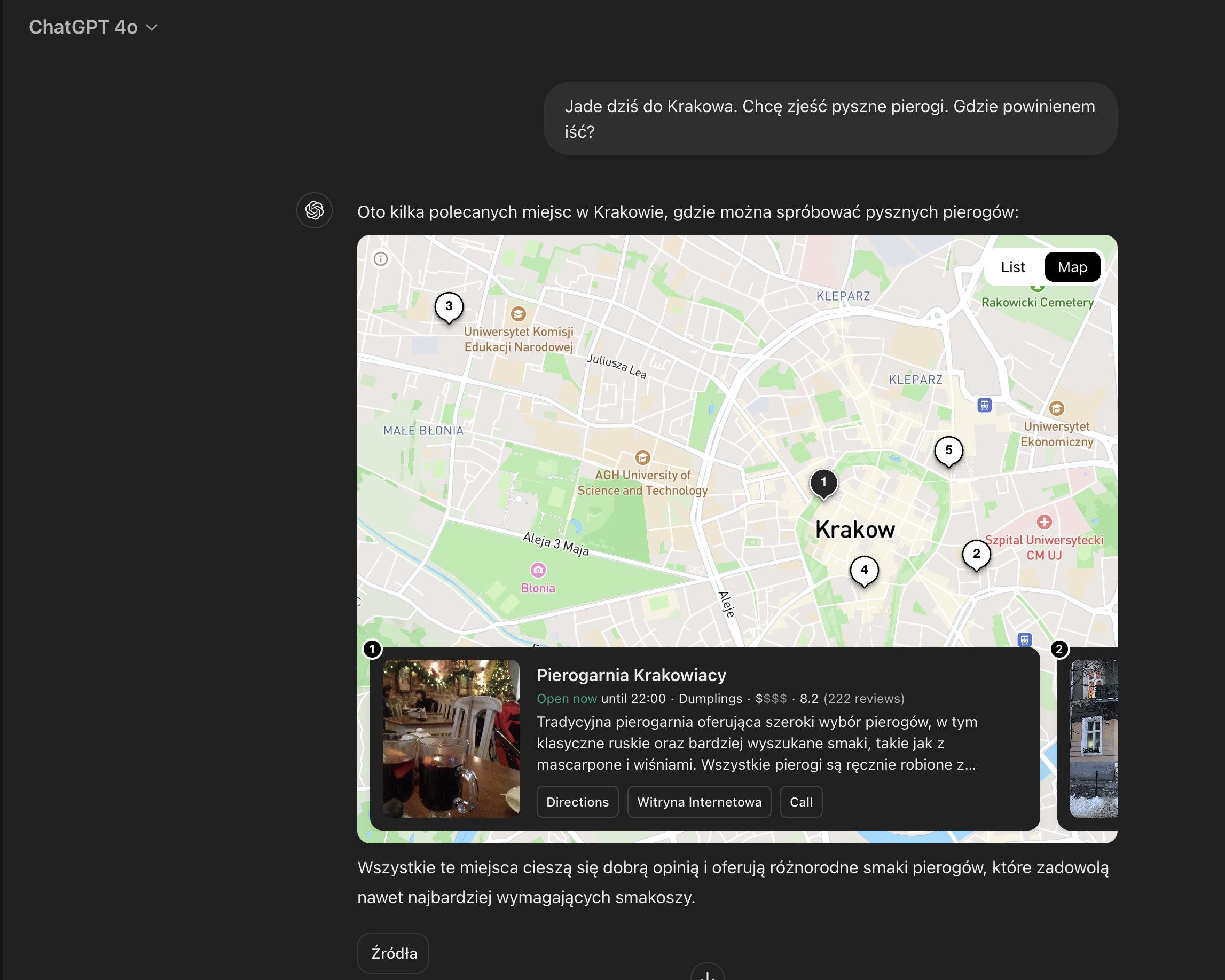Click the Juliusza Lea street label
1225x980 pixels.
coord(616,366)
